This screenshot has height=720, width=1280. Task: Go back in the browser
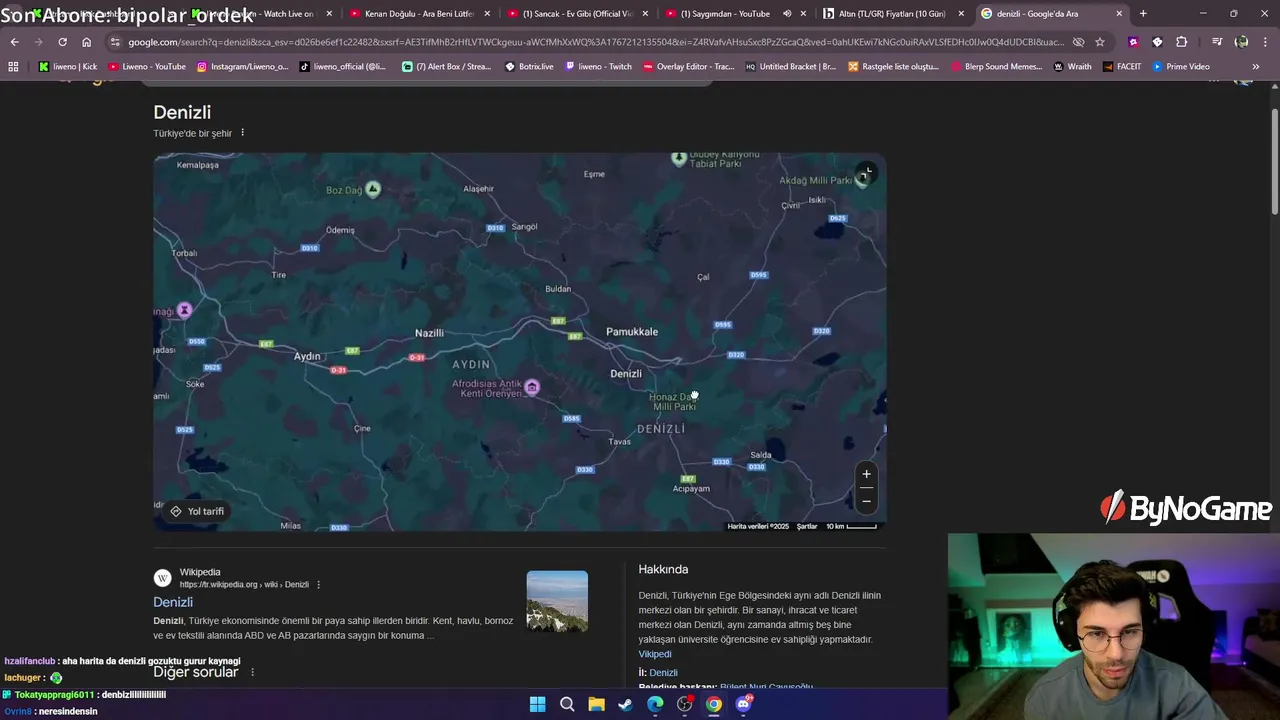pyautogui.click(x=14, y=42)
